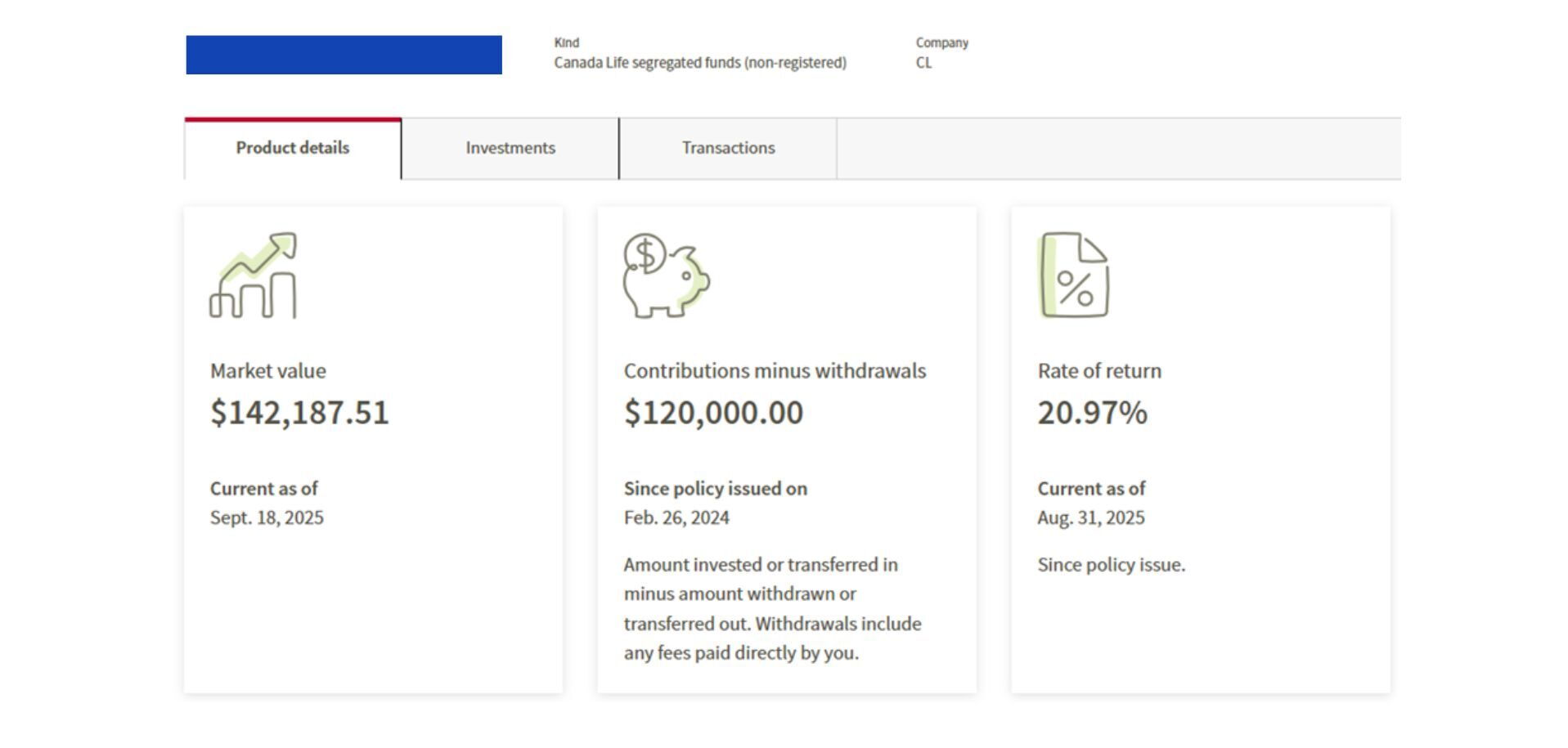Screen dimensions: 1568x748
Task: Select the contributions amount $120,000.00
Action: coord(713,413)
